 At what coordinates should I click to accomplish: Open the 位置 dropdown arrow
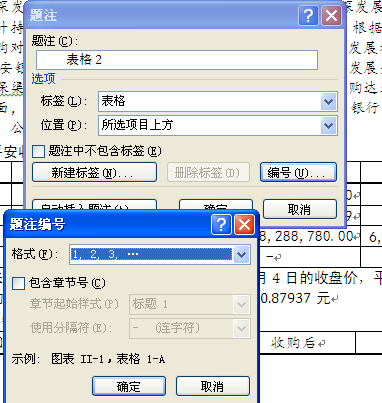(x=328, y=126)
